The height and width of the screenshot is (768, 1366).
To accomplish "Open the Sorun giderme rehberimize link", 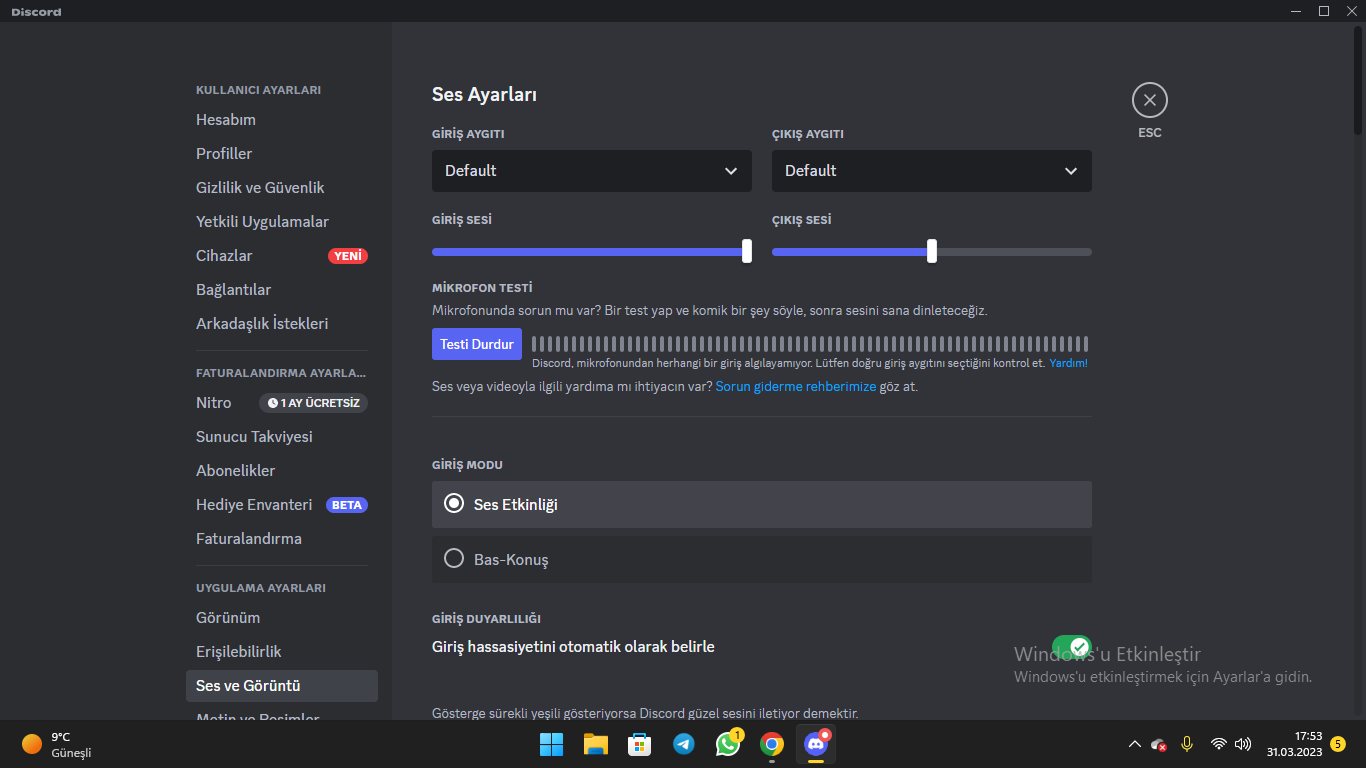I will pyautogui.click(x=796, y=386).
